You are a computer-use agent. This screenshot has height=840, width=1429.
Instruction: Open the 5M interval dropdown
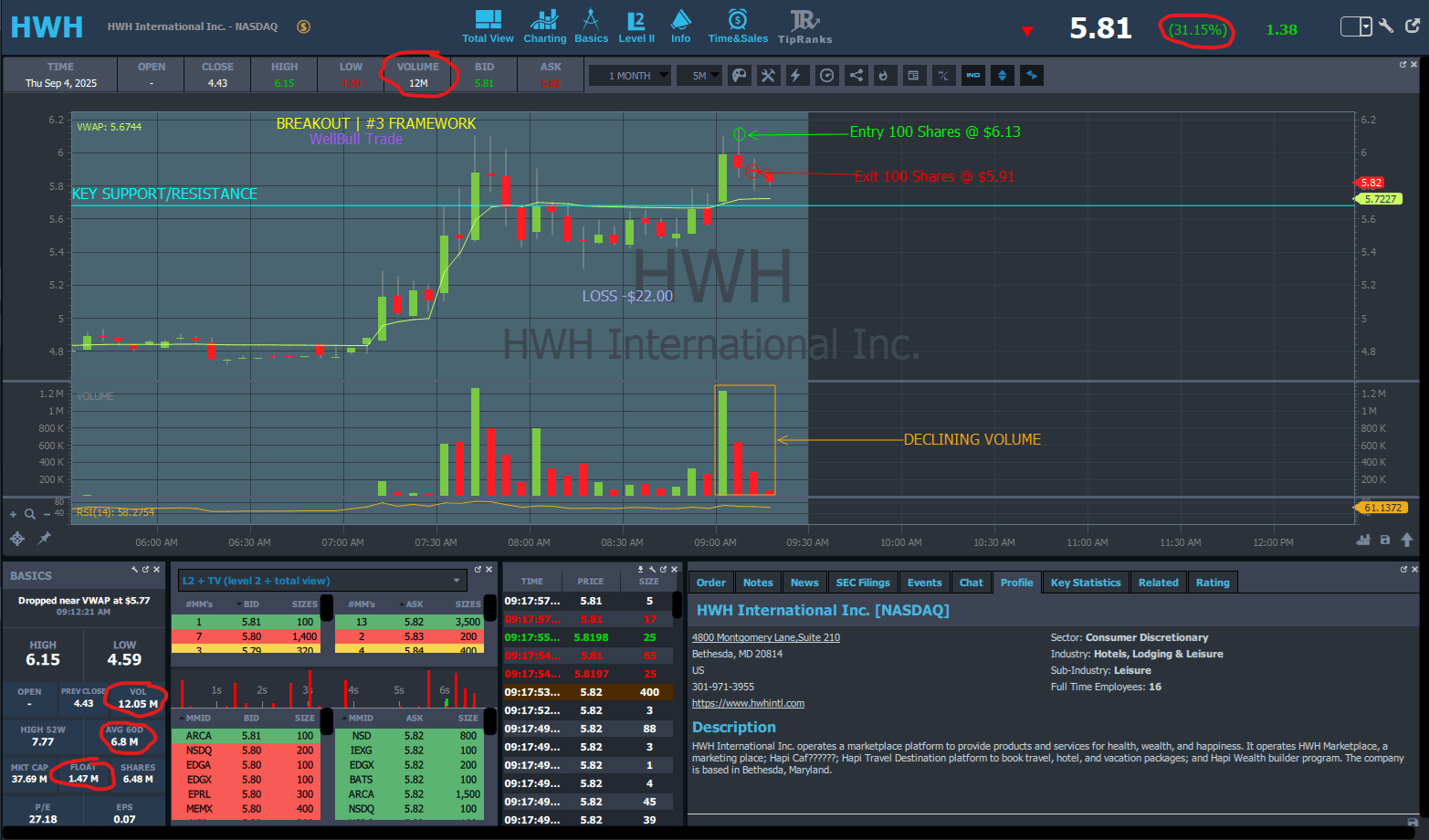coord(699,76)
